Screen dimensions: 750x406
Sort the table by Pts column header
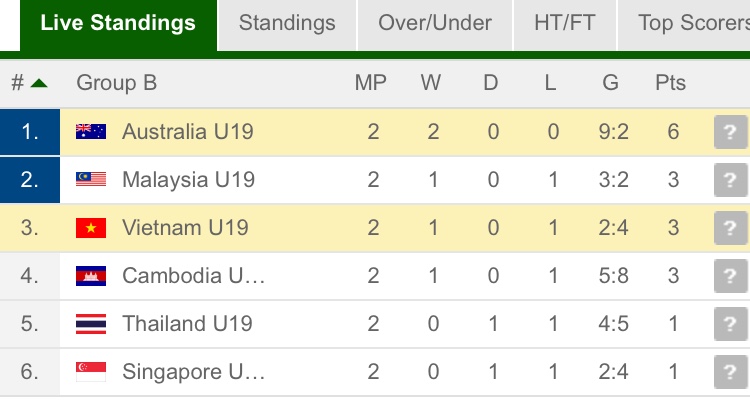670,83
